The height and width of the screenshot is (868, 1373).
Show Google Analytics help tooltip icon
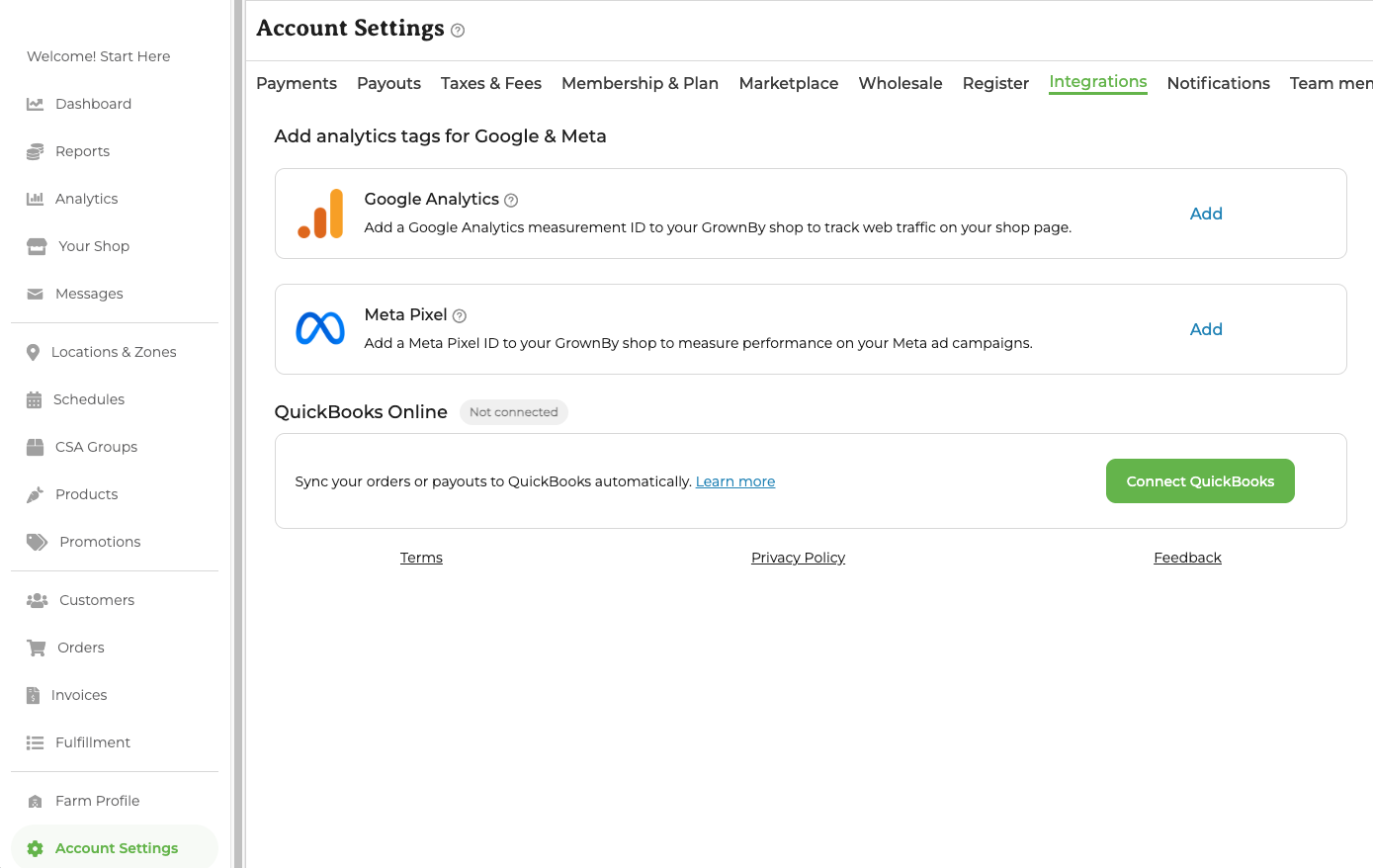click(x=511, y=200)
